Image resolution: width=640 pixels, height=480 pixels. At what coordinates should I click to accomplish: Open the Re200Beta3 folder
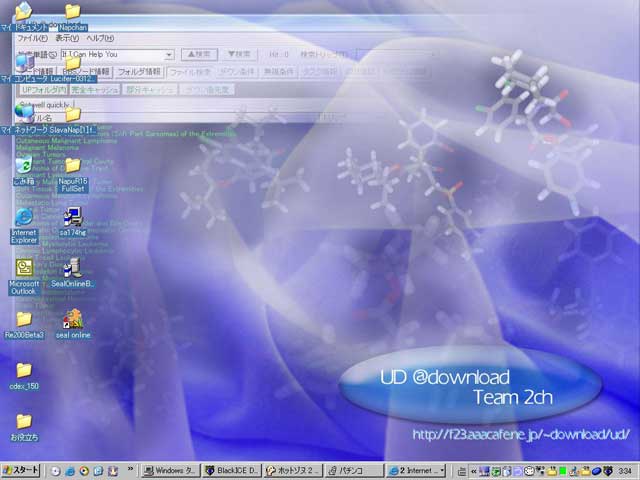pos(23,320)
